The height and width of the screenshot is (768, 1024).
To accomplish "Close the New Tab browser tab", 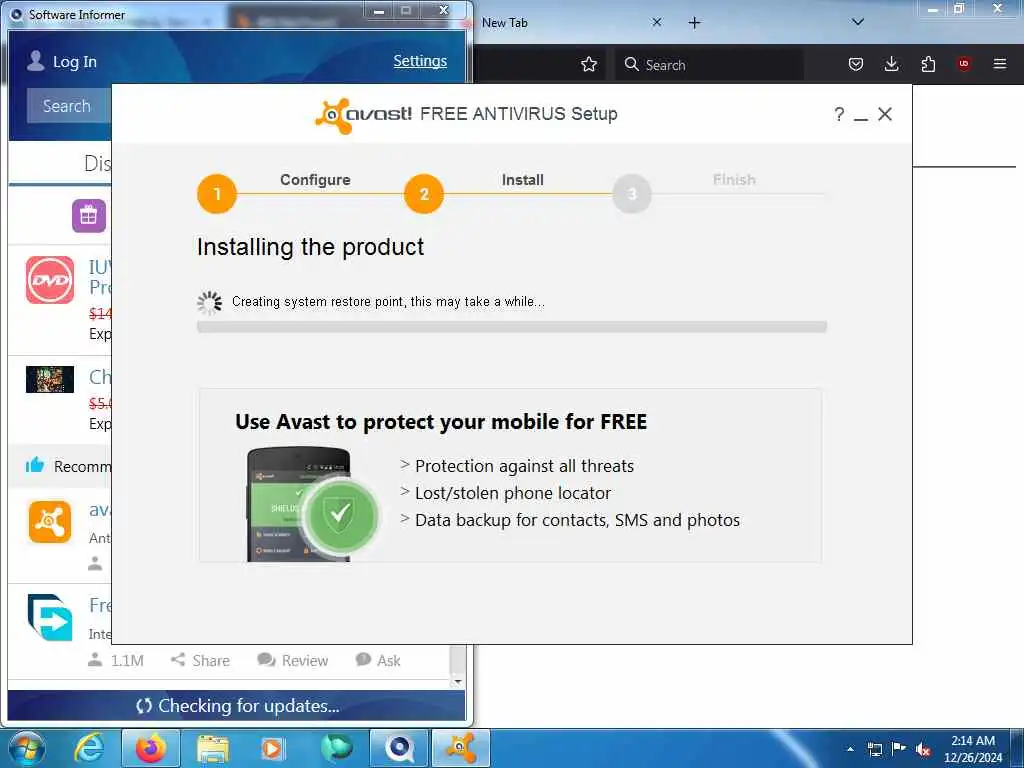I will click(657, 22).
